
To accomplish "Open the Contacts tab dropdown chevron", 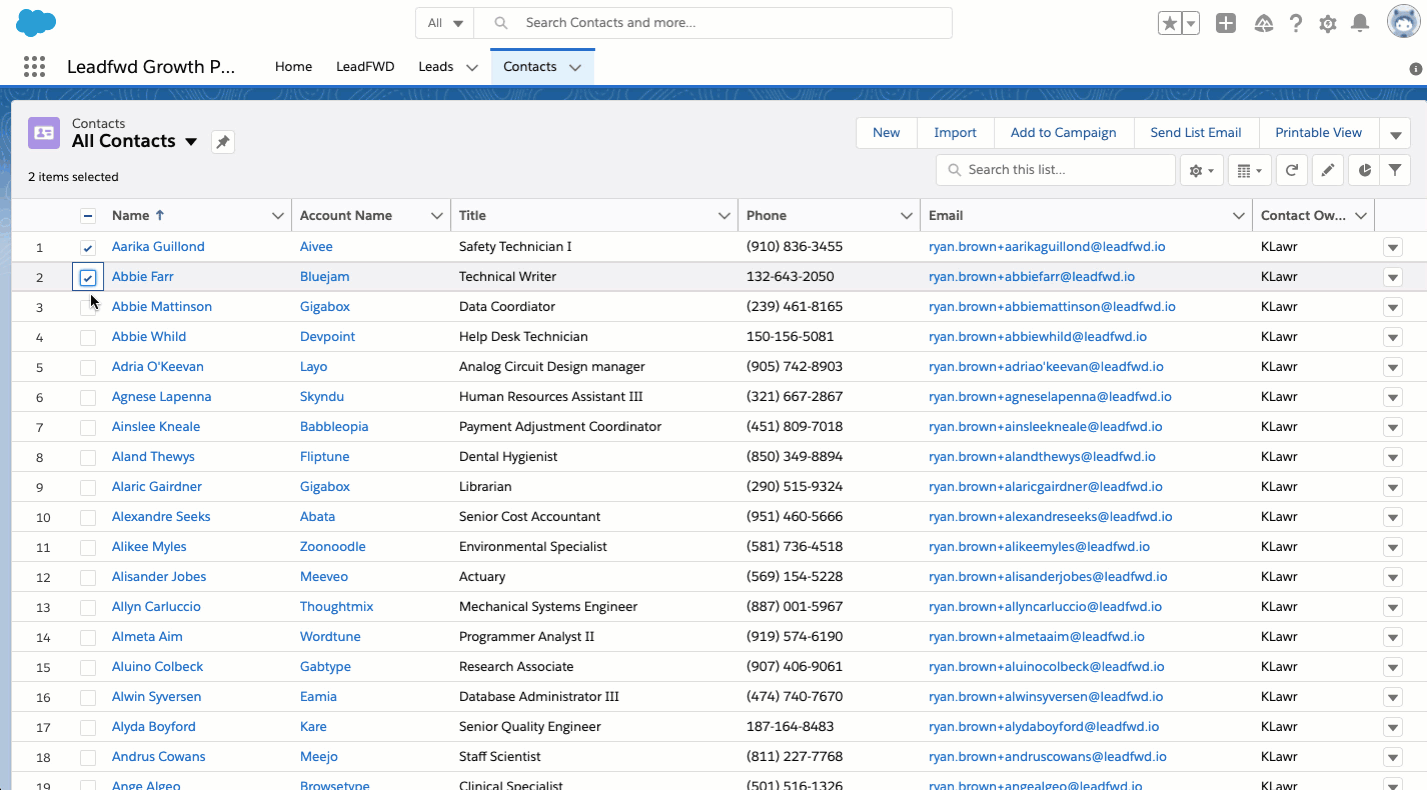I will [575, 67].
